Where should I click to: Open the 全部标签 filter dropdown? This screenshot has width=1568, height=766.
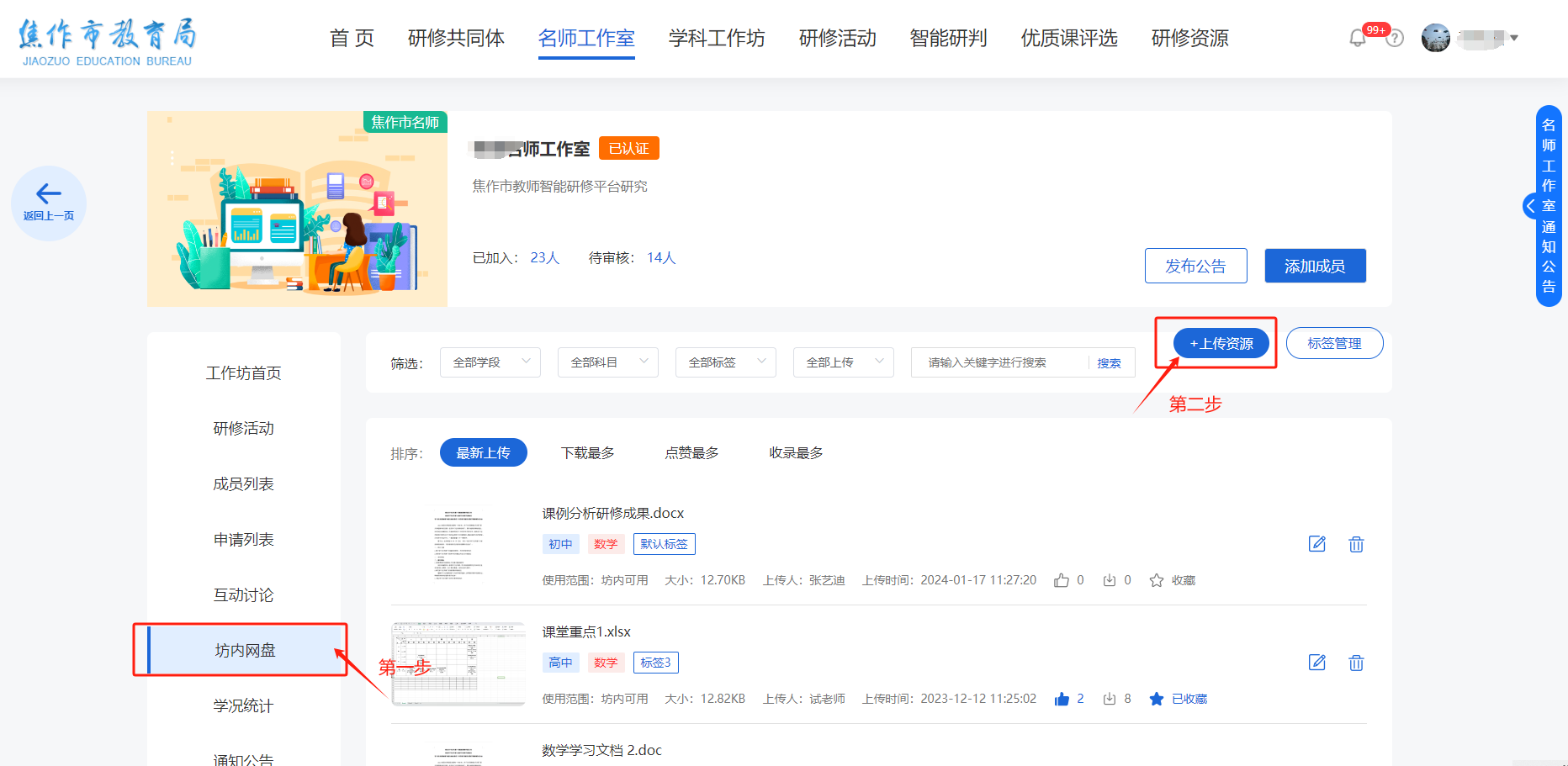(x=726, y=362)
